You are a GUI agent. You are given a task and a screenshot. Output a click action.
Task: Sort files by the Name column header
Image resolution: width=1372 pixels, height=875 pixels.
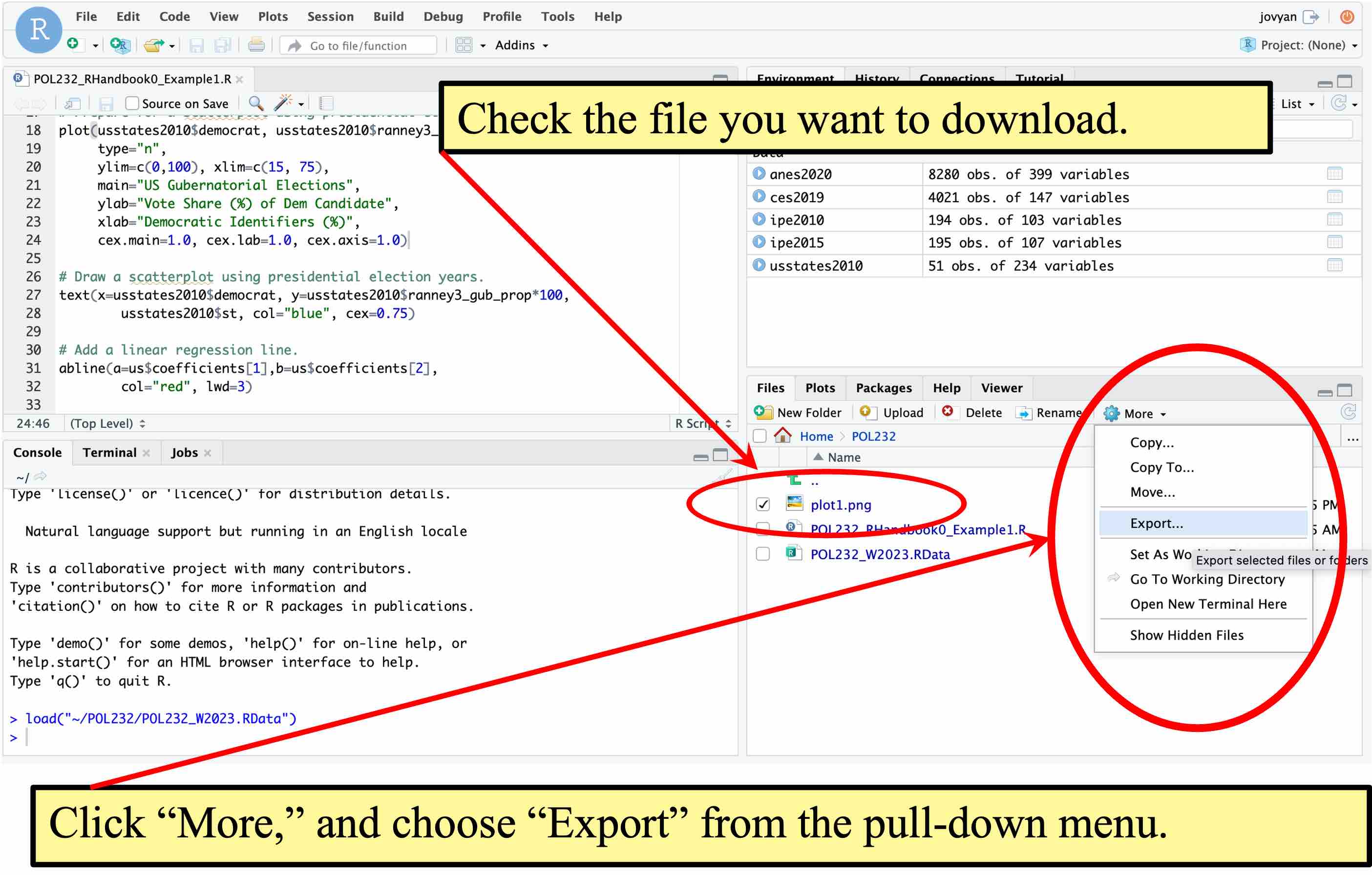pyautogui.click(x=844, y=457)
